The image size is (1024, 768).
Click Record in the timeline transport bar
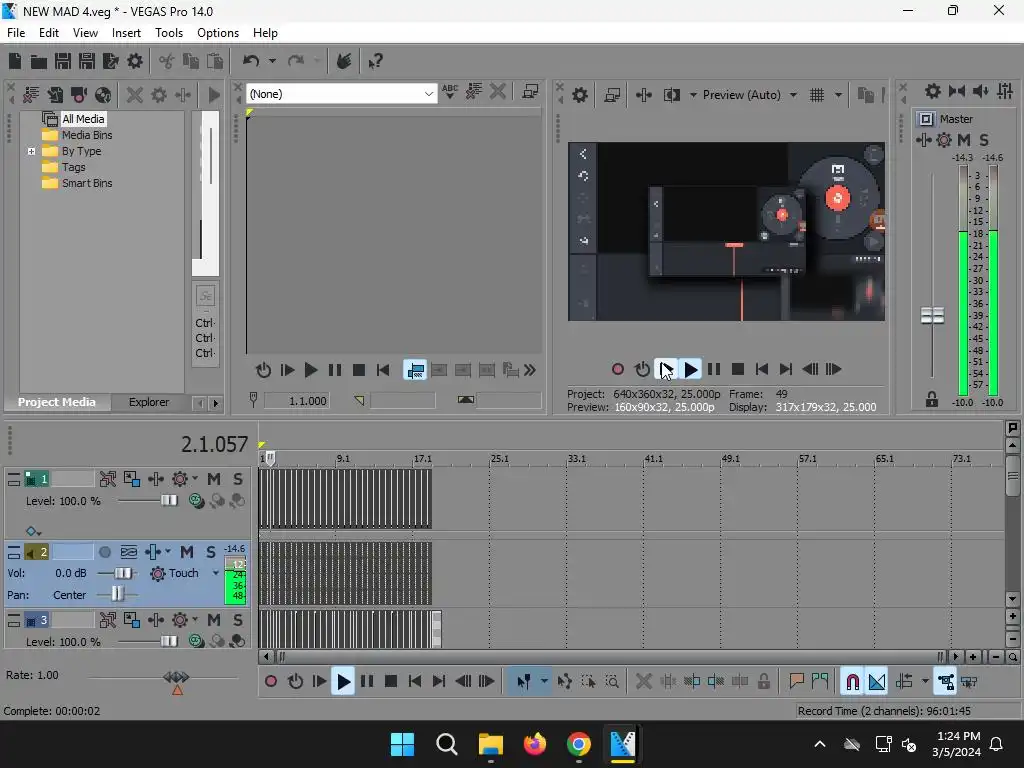coord(271,682)
